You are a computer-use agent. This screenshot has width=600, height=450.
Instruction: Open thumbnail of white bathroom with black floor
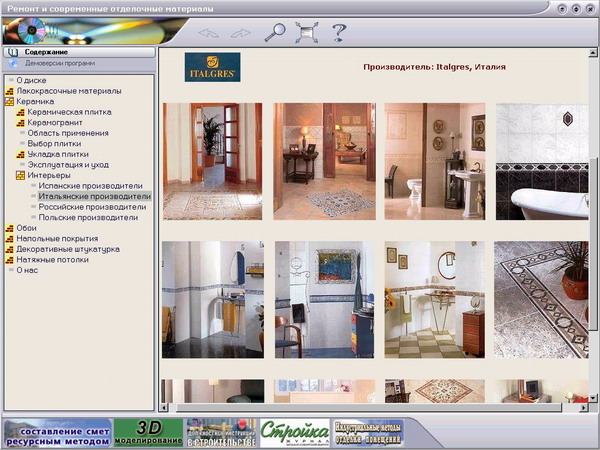tap(213, 300)
